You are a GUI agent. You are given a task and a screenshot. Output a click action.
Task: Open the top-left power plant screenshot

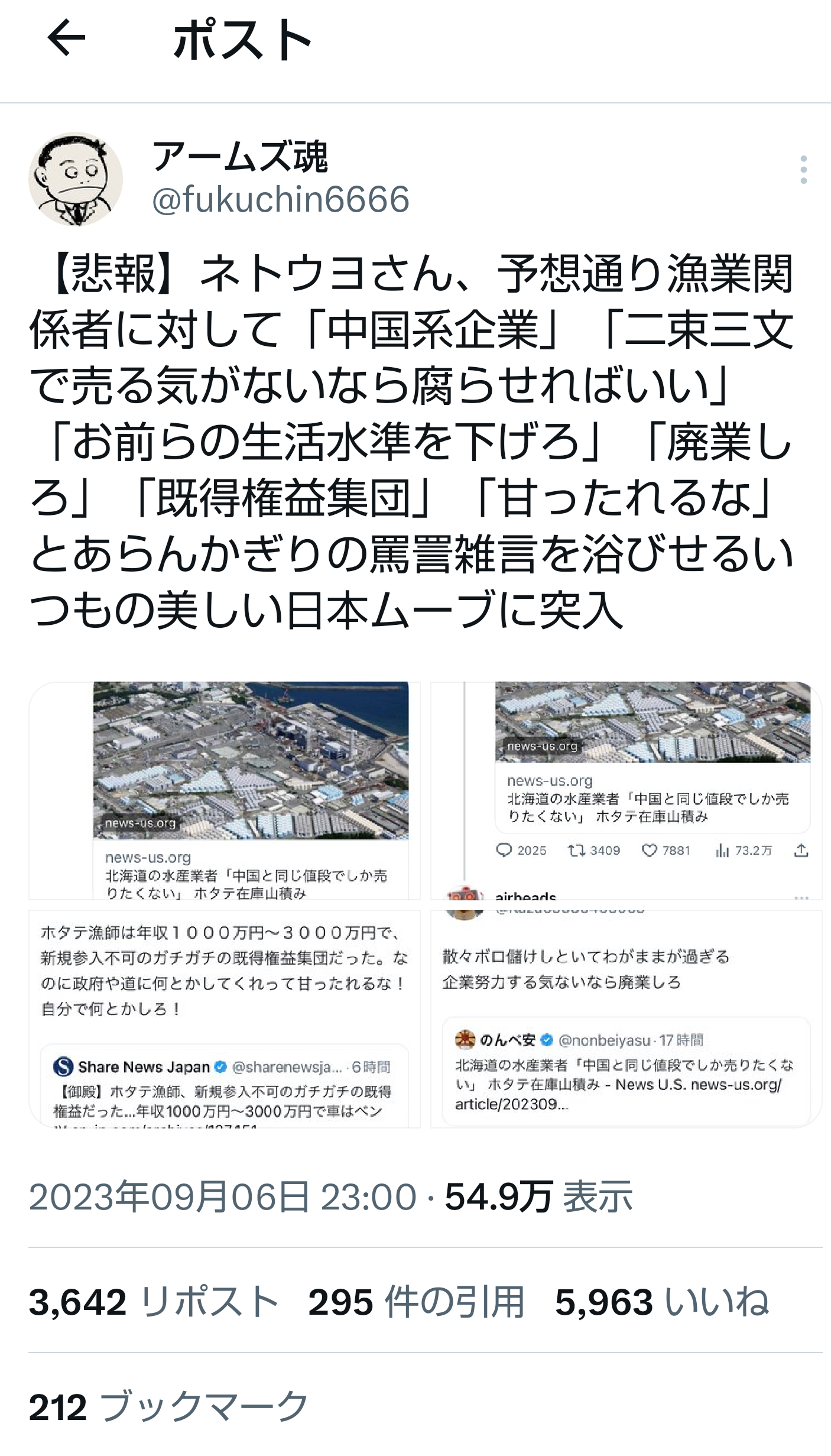click(225, 790)
